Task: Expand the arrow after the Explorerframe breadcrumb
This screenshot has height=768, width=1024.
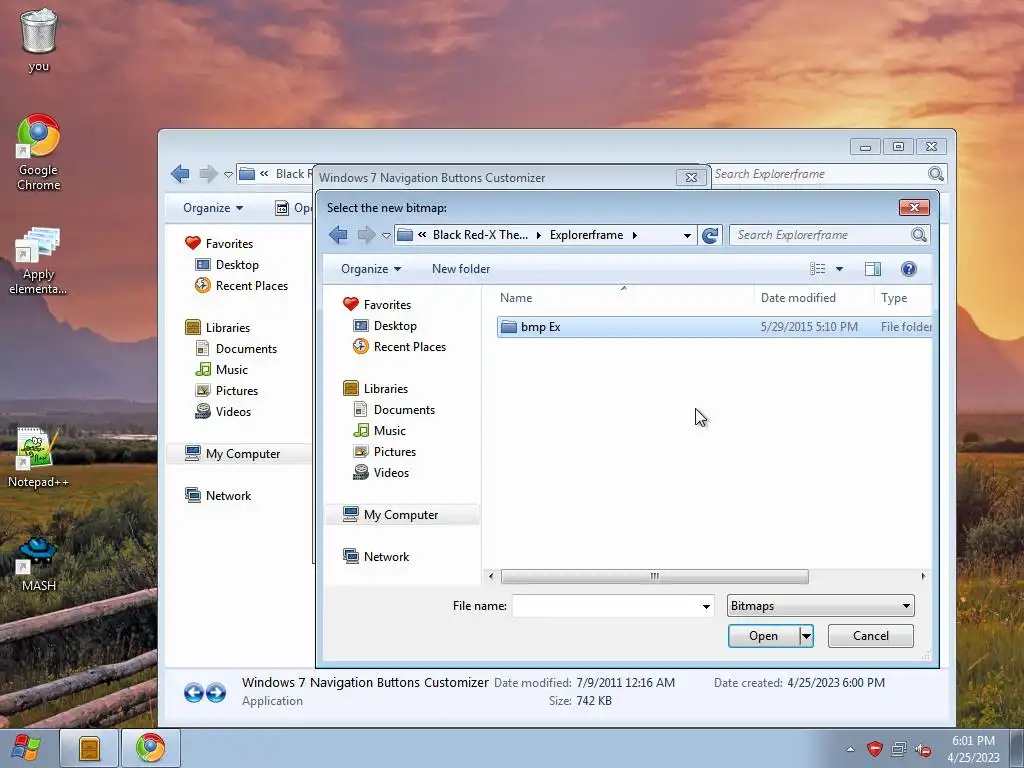Action: [635, 235]
